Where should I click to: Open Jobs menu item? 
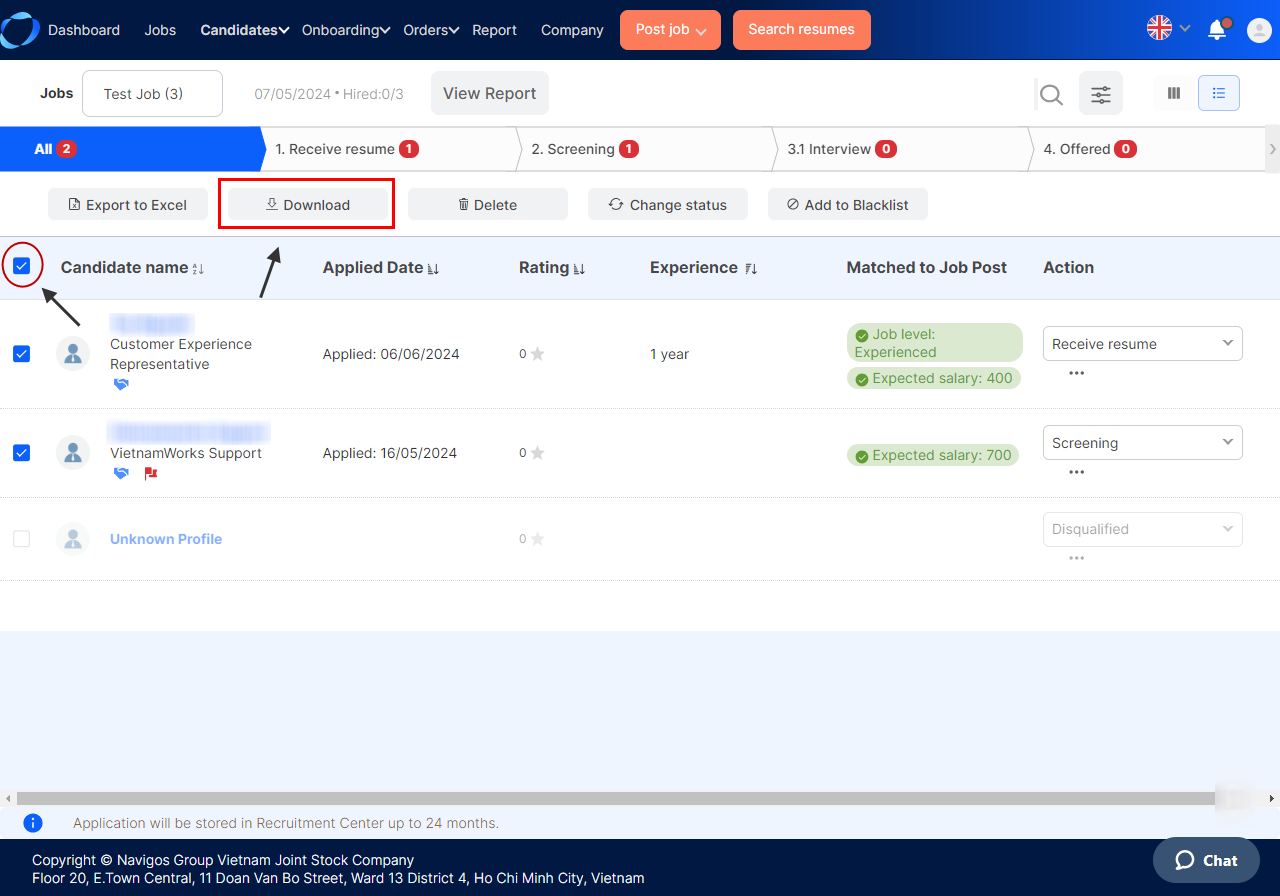(160, 30)
